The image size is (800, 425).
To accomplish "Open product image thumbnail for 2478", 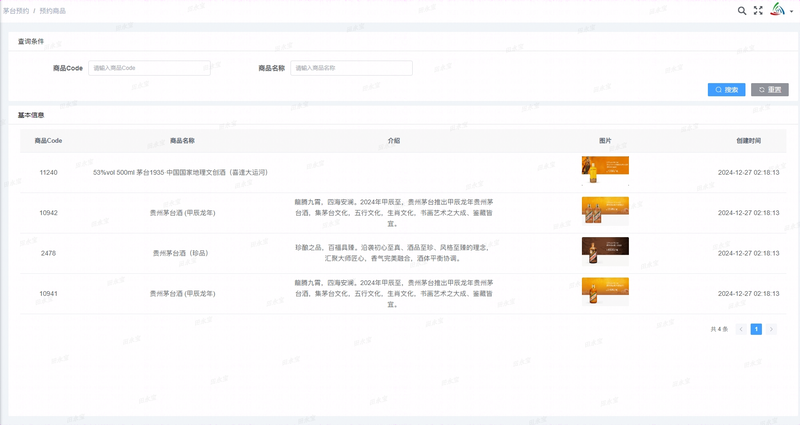I will (x=605, y=252).
